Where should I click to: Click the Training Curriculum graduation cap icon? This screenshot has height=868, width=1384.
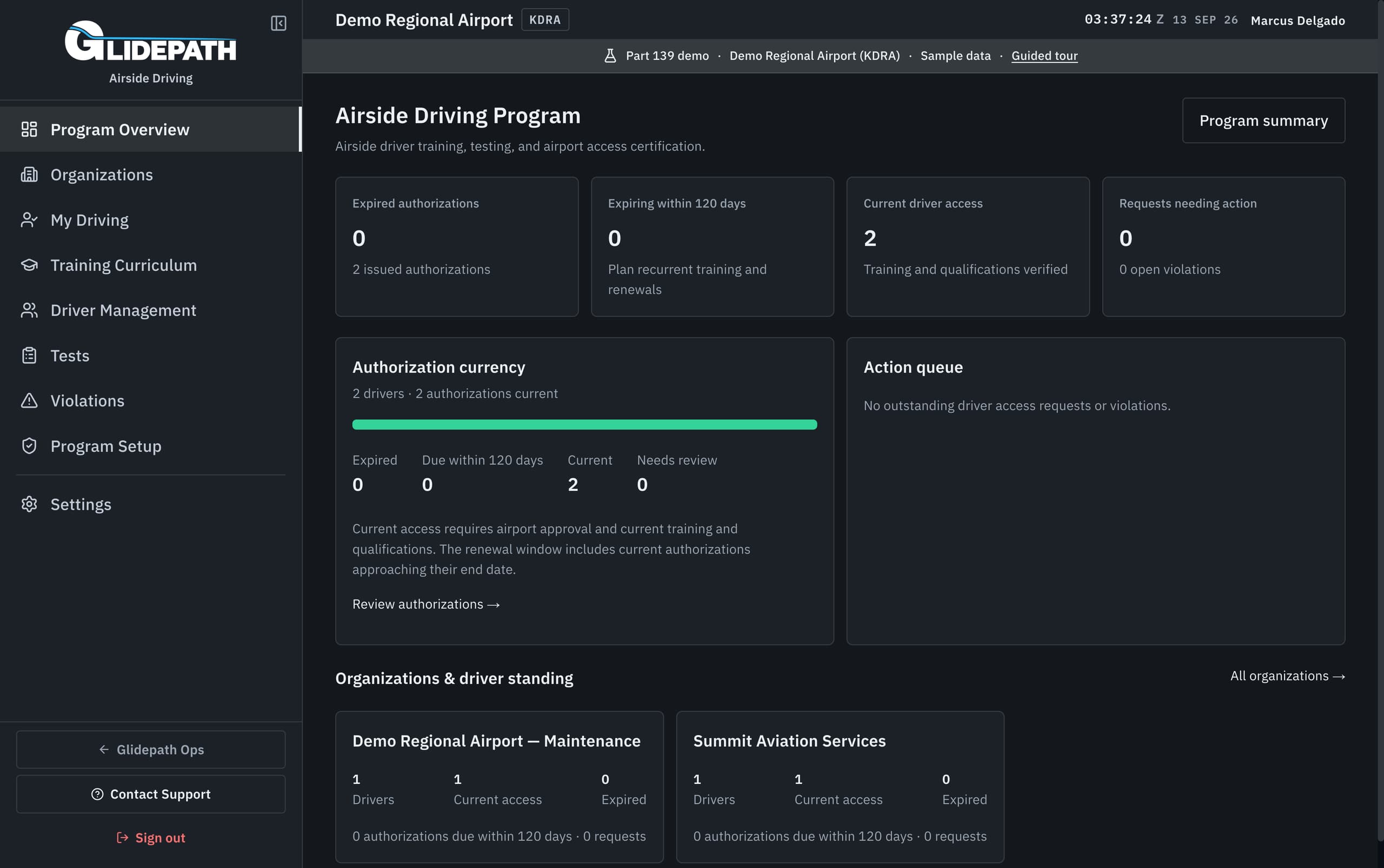point(29,265)
